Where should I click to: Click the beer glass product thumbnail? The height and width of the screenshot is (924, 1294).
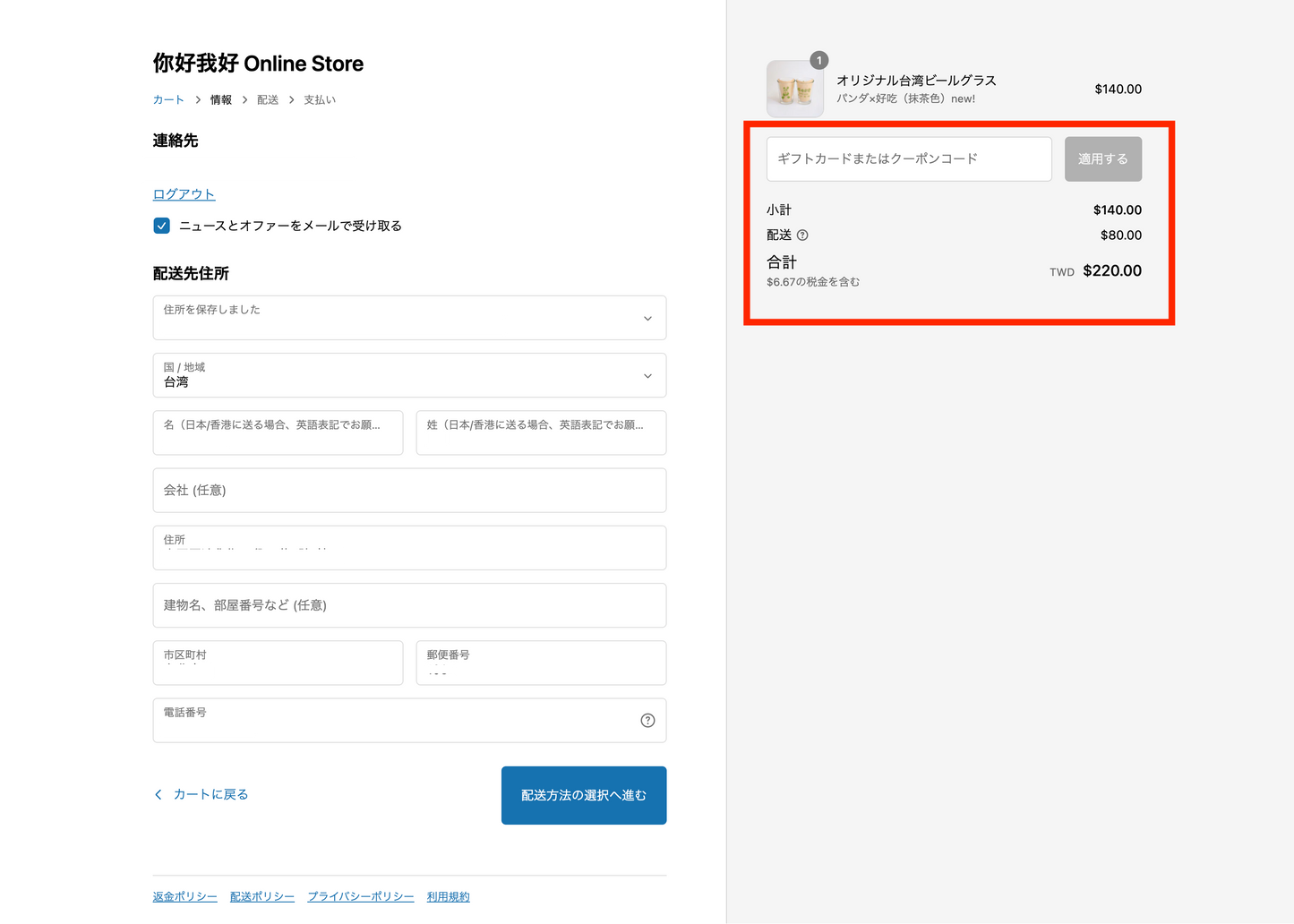tap(794, 90)
